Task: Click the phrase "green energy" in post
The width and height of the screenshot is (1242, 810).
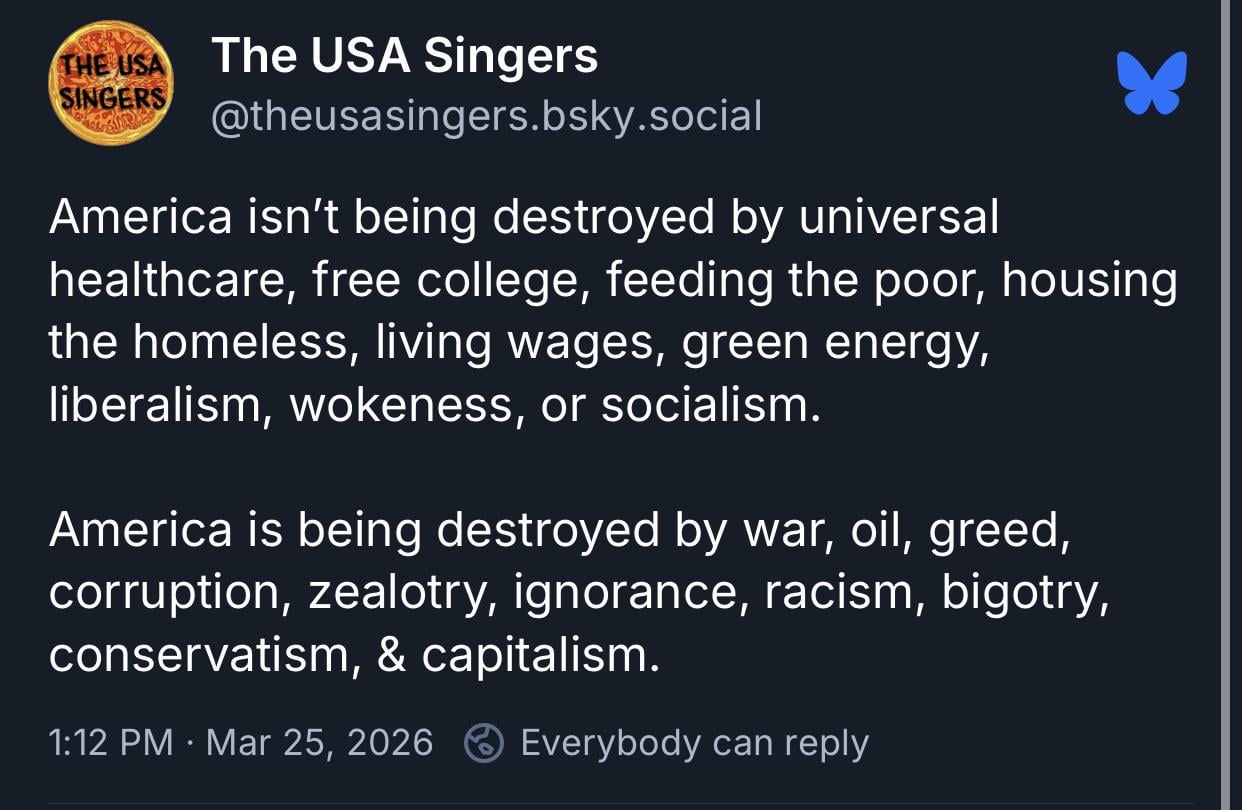Action: pos(833,343)
